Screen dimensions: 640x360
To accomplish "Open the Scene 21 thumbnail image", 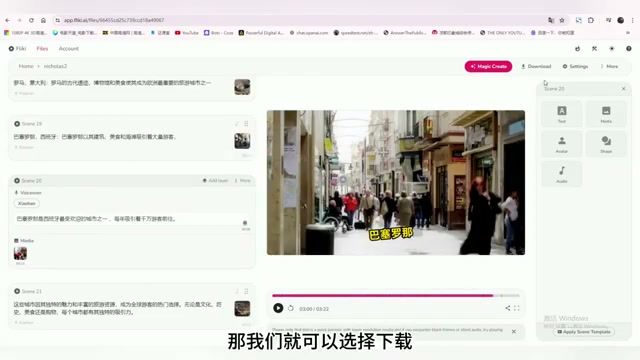I will 242,309.
